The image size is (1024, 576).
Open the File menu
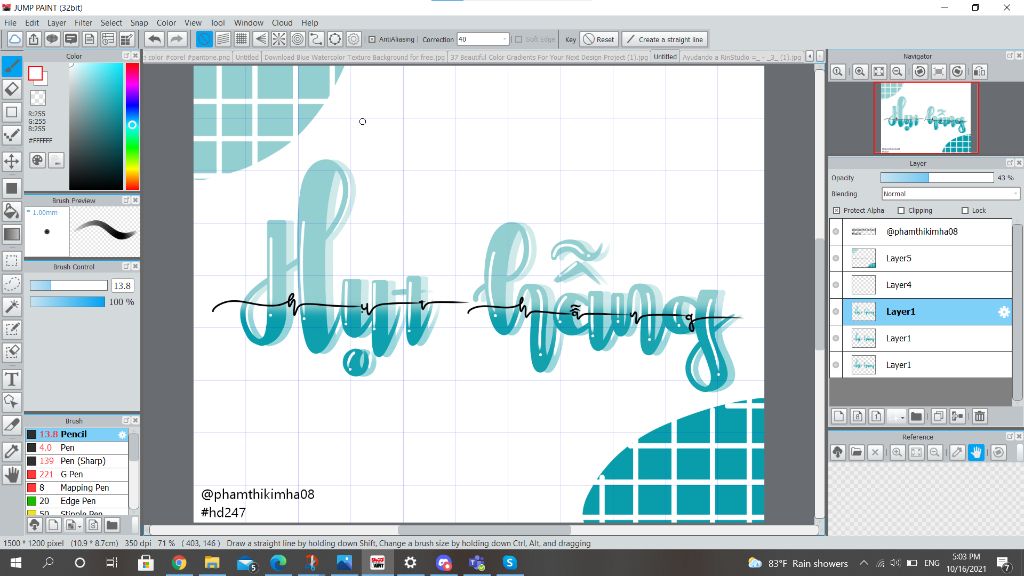point(10,22)
